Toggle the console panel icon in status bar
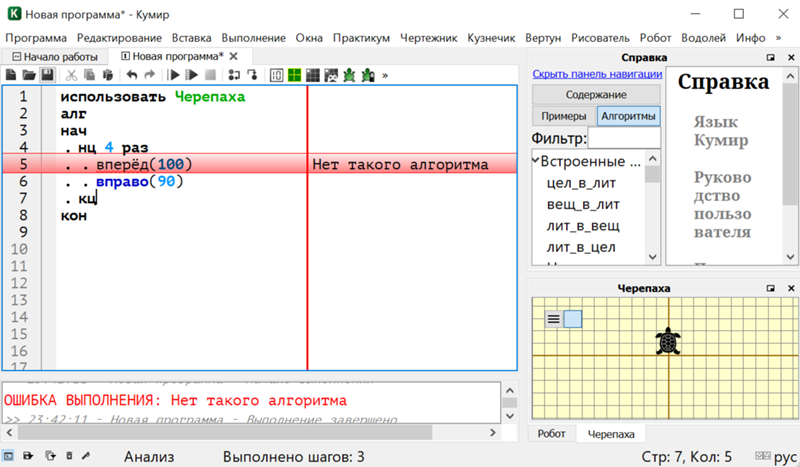This screenshot has width=800, height=467. click(x=9, y=456)
